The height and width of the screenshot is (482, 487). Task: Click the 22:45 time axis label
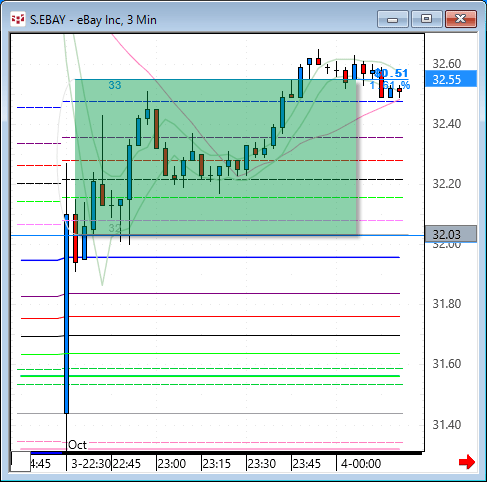[126, 464]
